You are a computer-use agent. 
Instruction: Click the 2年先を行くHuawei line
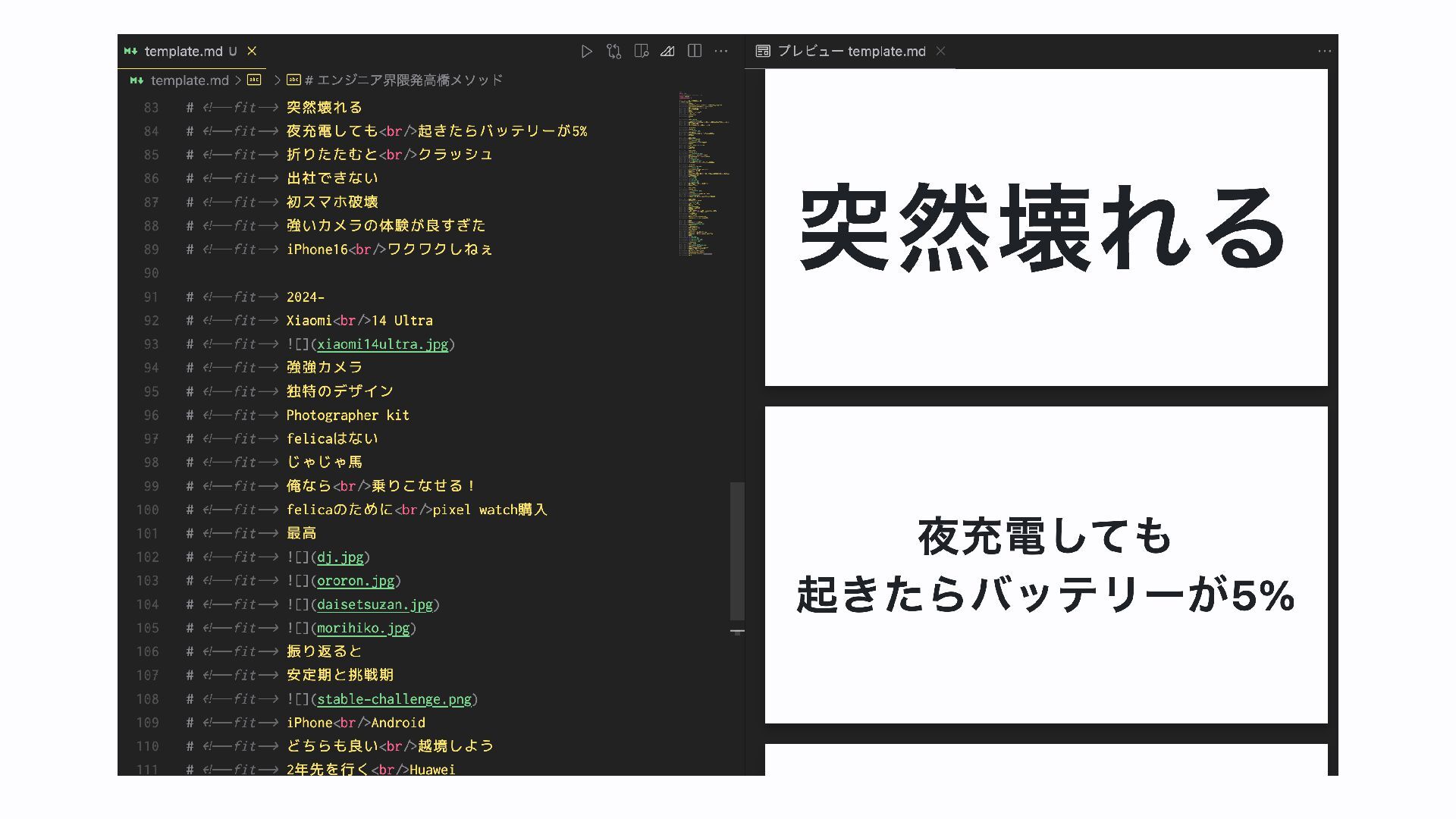371,768
